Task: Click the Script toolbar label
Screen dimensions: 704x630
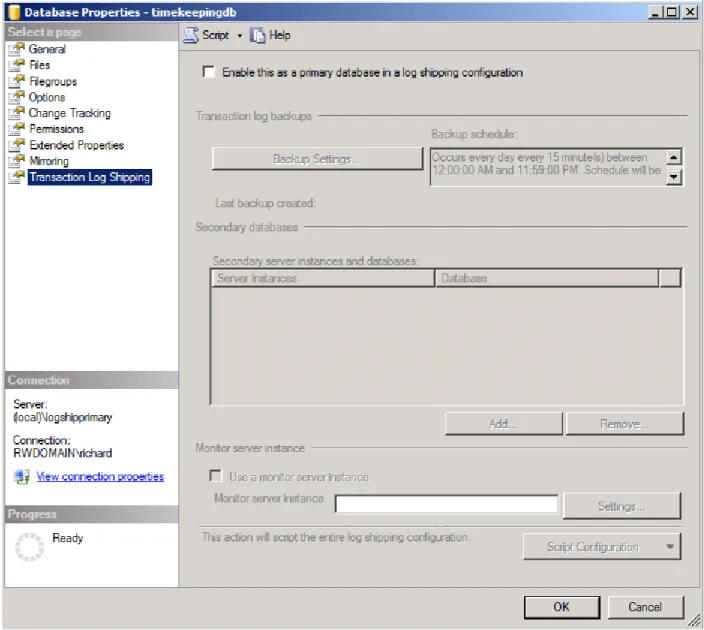Action: coord(216,35)
